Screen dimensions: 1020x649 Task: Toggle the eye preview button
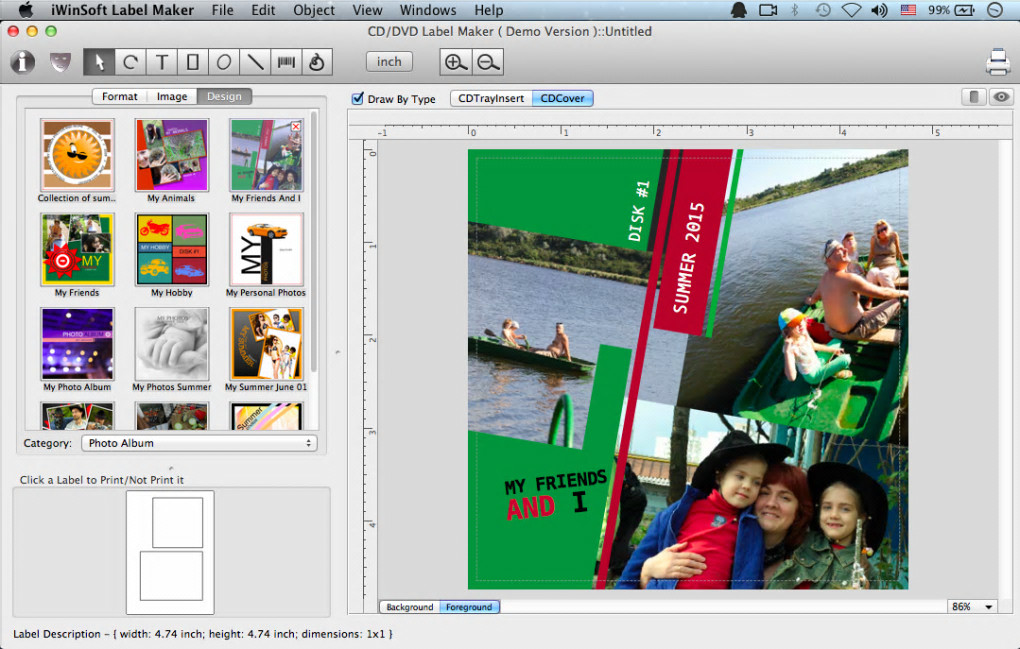(x=1000, y=97)
